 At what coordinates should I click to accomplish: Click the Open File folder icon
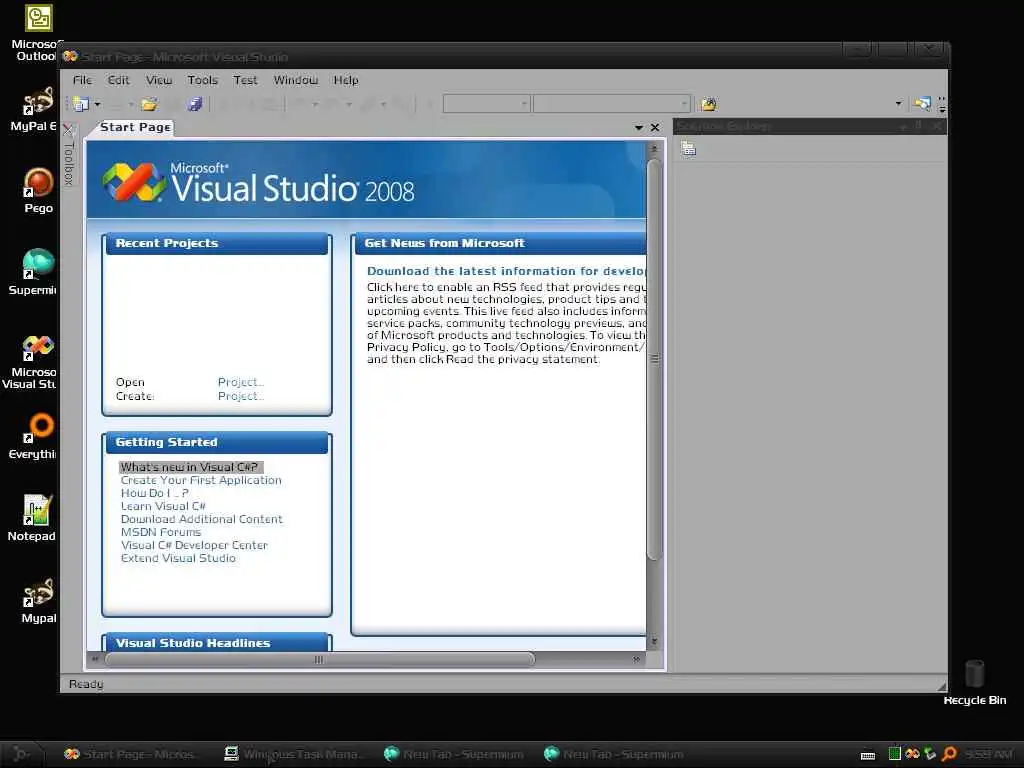[x=150, y=104]
